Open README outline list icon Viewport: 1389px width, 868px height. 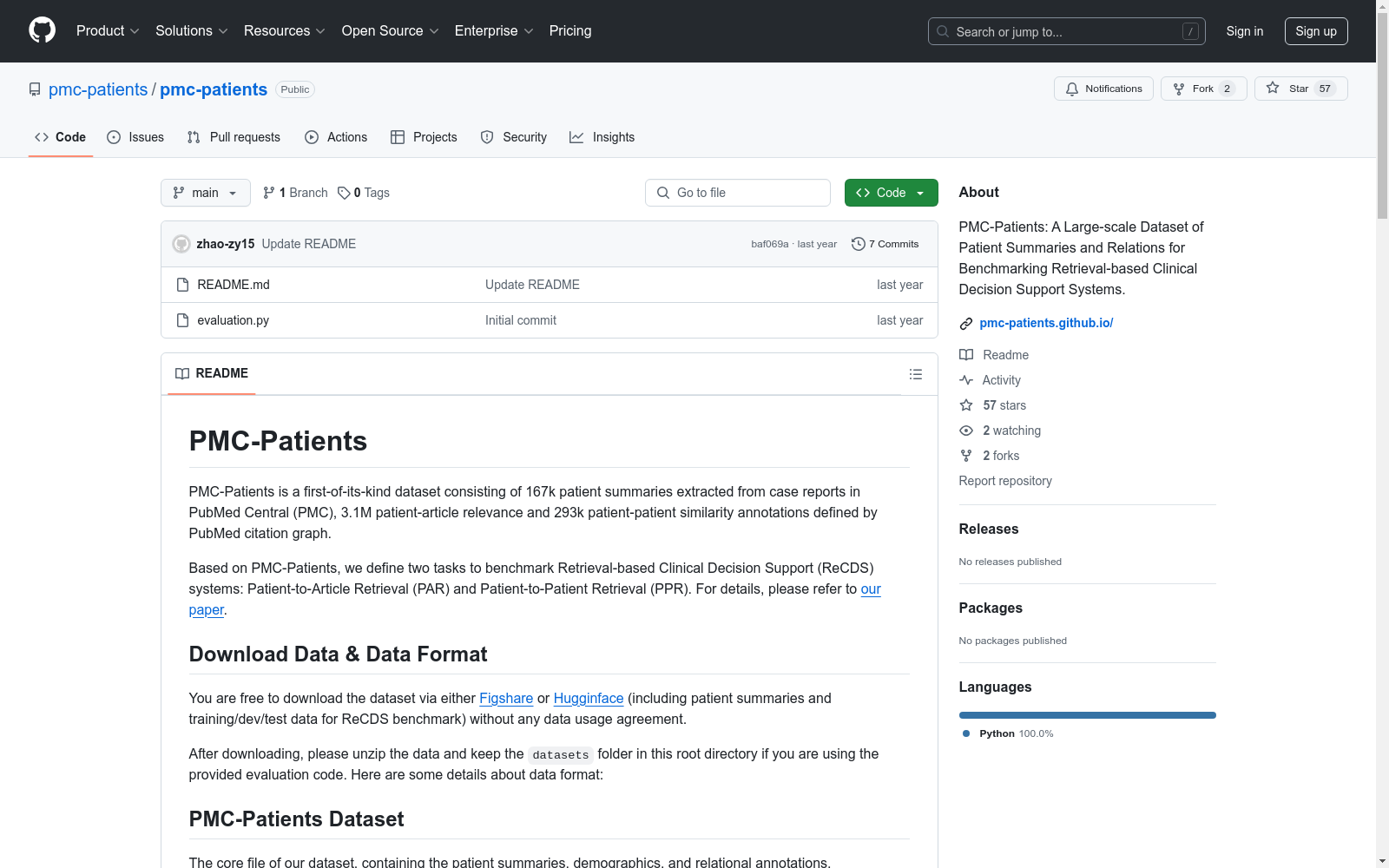click(x=915, y=374)
